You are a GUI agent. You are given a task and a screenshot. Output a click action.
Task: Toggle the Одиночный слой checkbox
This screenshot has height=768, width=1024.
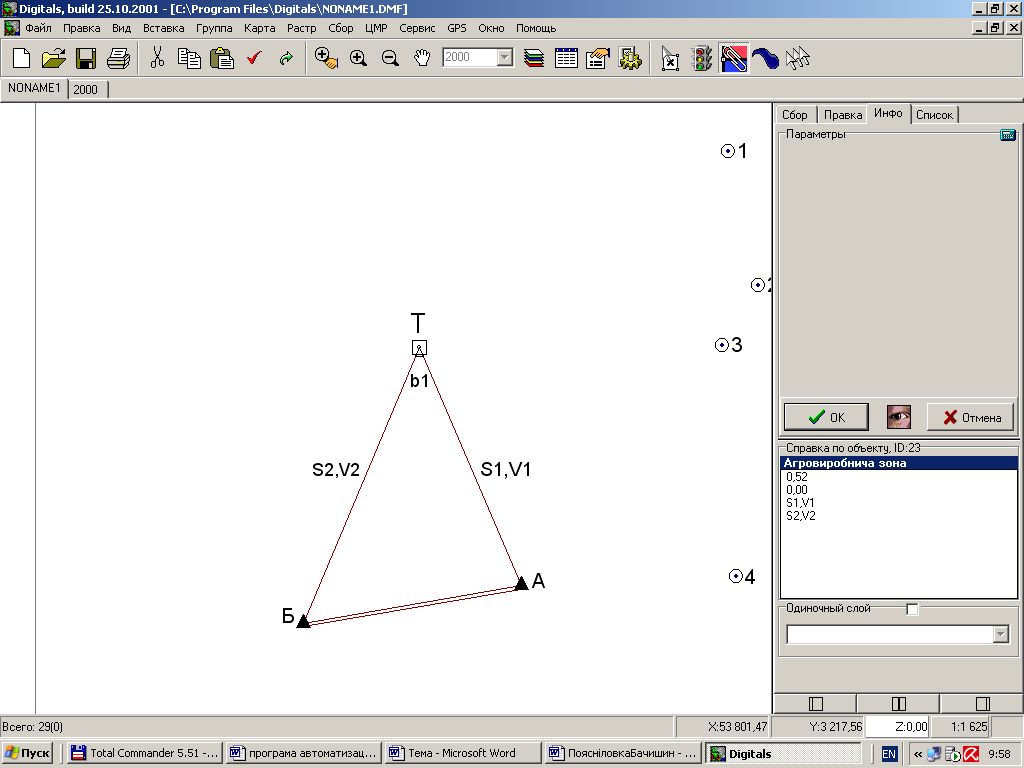coord(912,609)
